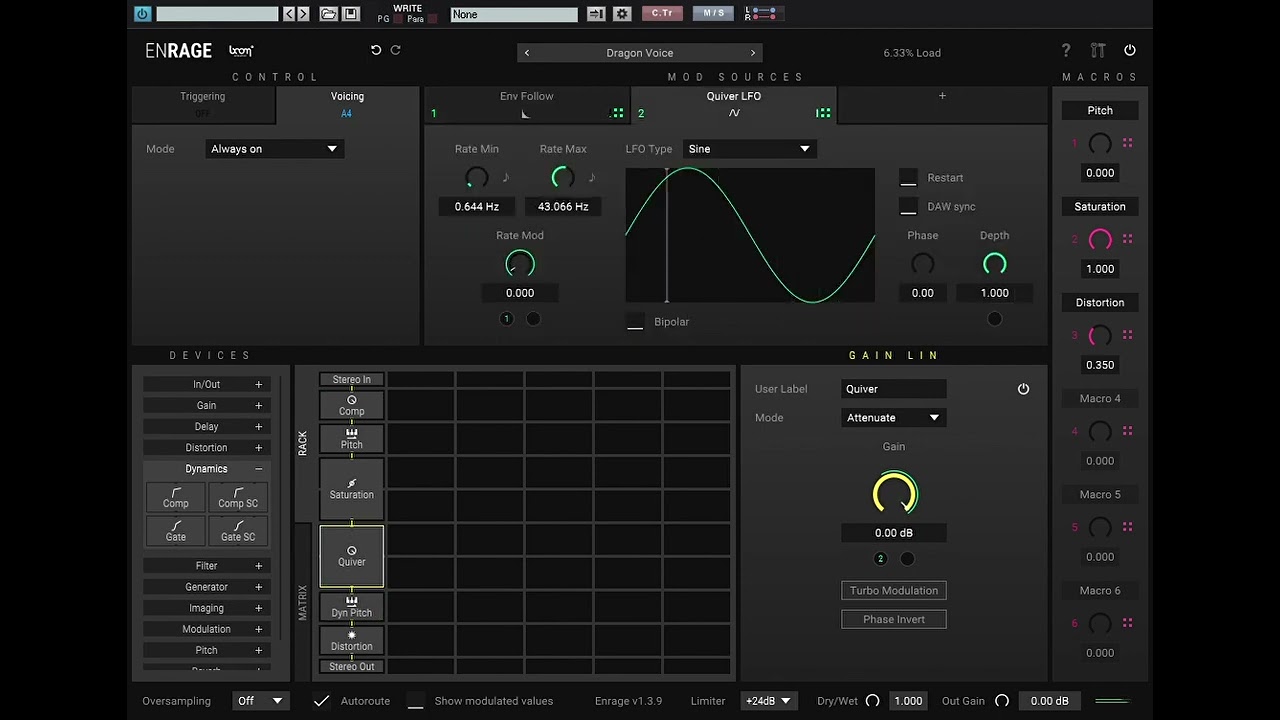Switch to the Triggering tab
The image size is (1280, 720).
click(203, 104)
